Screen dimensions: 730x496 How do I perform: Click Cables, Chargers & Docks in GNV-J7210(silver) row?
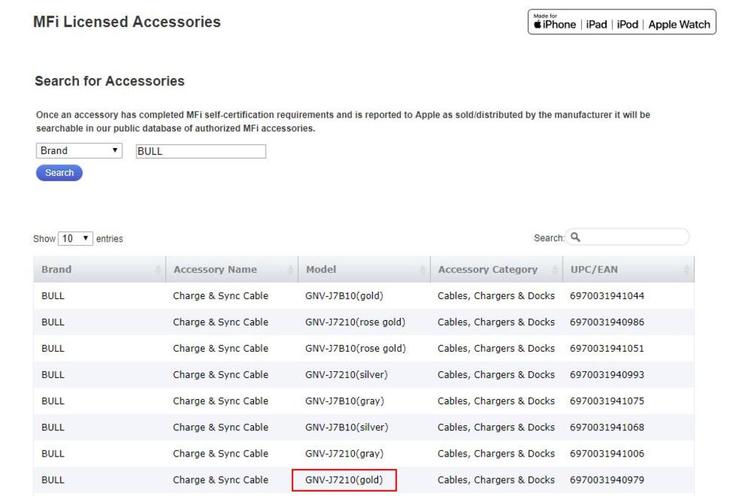(496, 374)
